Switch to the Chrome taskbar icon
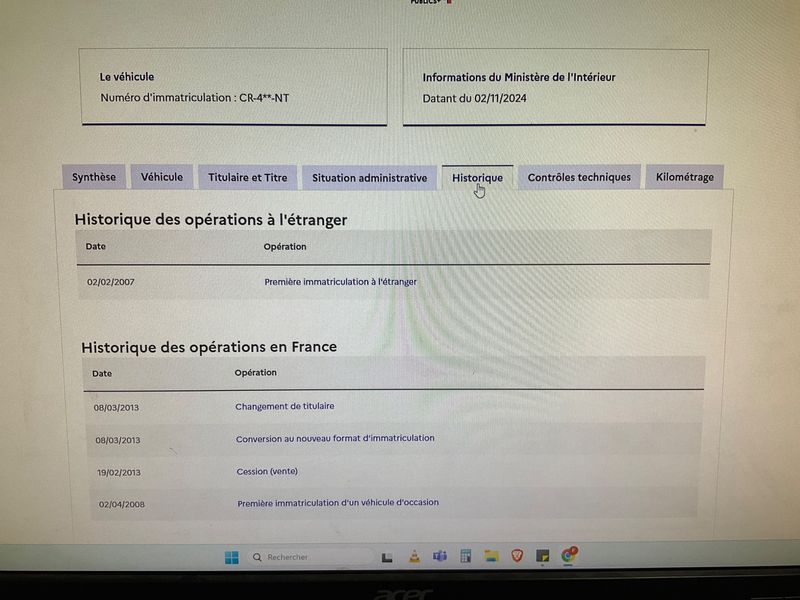800x600 pixels. (x=568, y=555)
